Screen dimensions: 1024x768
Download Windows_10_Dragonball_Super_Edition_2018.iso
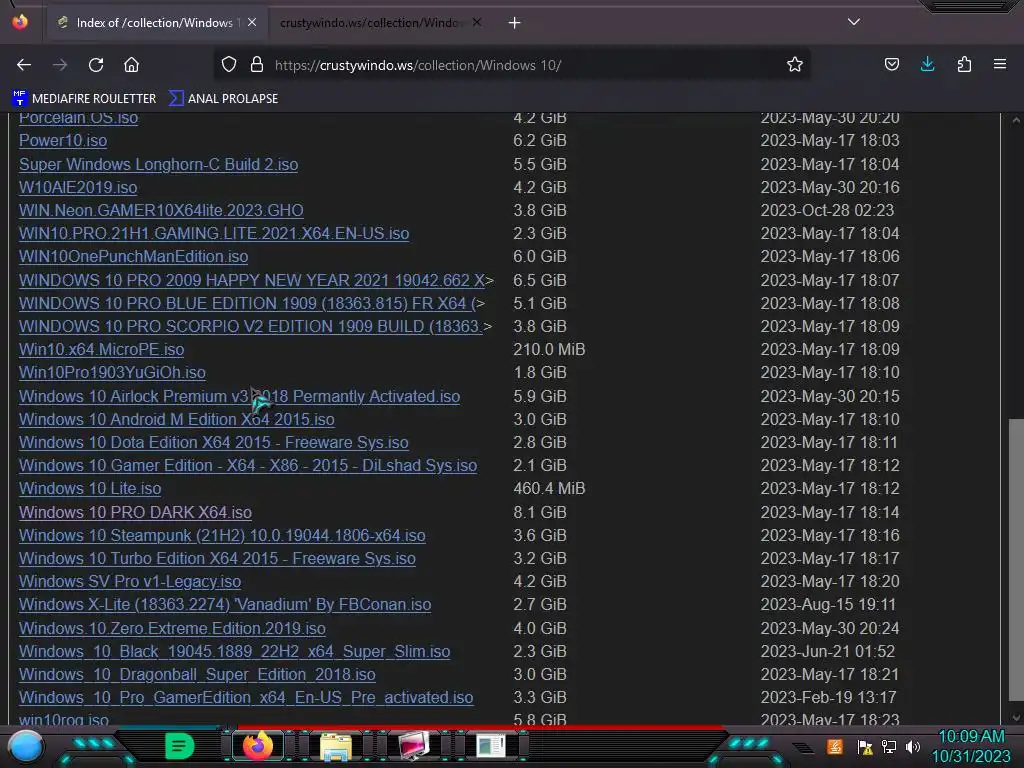click(x=197, y=674)
